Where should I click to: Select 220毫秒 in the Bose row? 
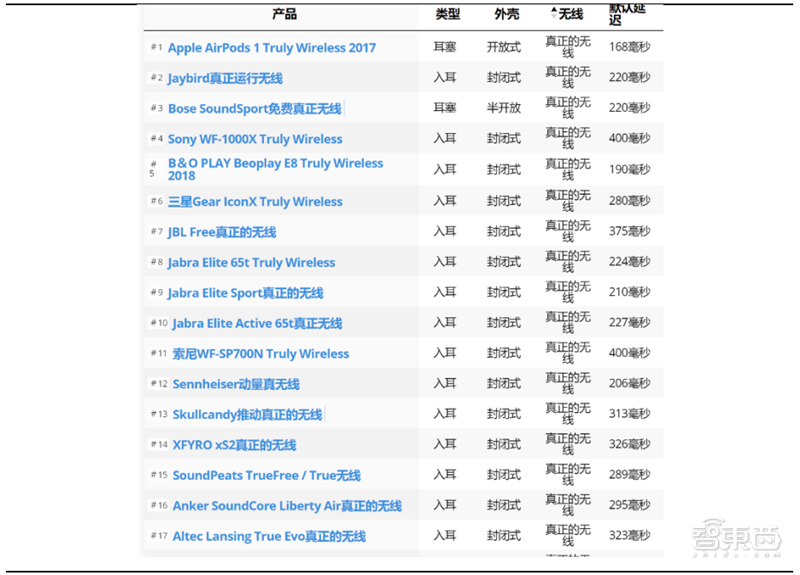[630, 108]
